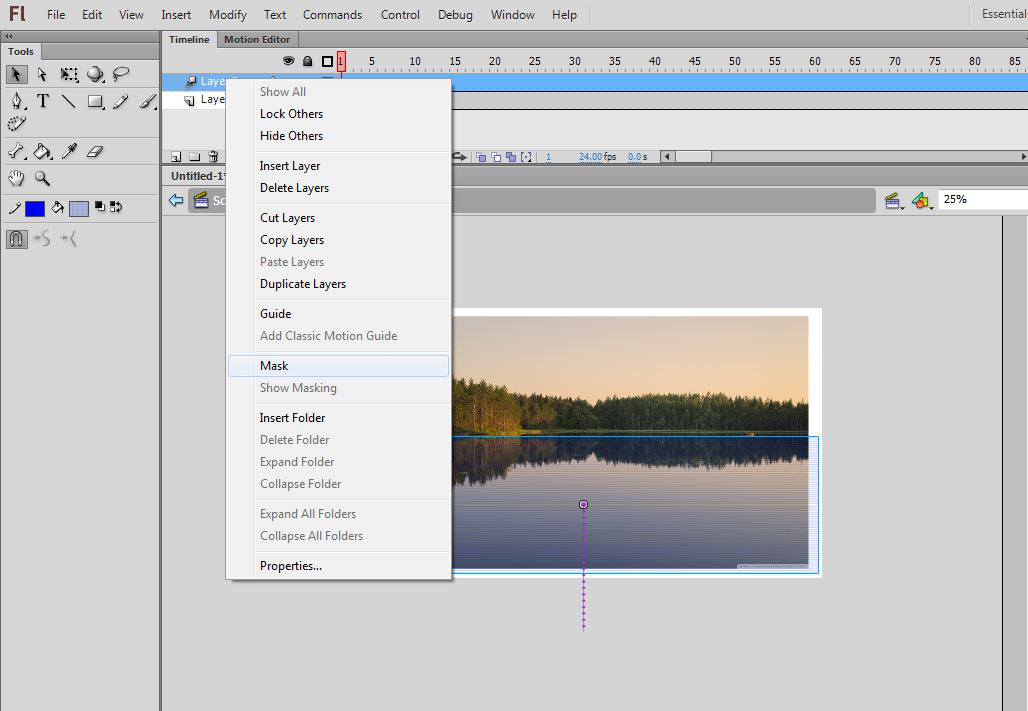Open the Commands menu
Screen dimensions: 1028x711
pos(332,14)
